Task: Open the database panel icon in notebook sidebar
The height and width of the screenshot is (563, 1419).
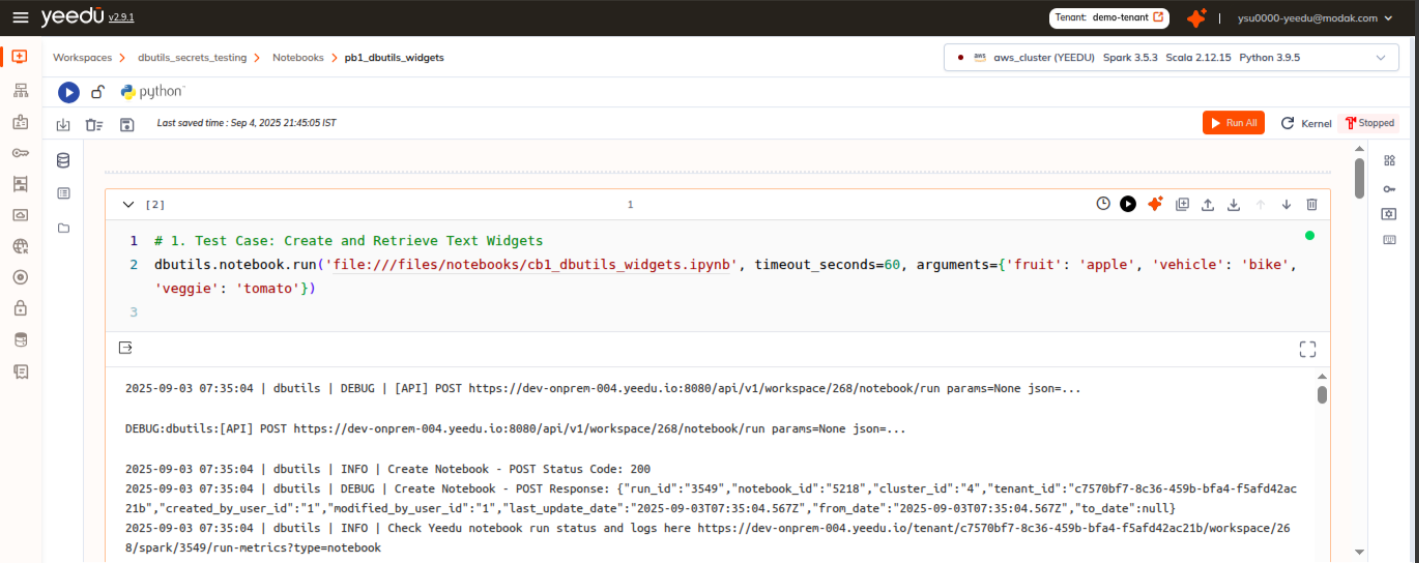Action: coord(64,161)
